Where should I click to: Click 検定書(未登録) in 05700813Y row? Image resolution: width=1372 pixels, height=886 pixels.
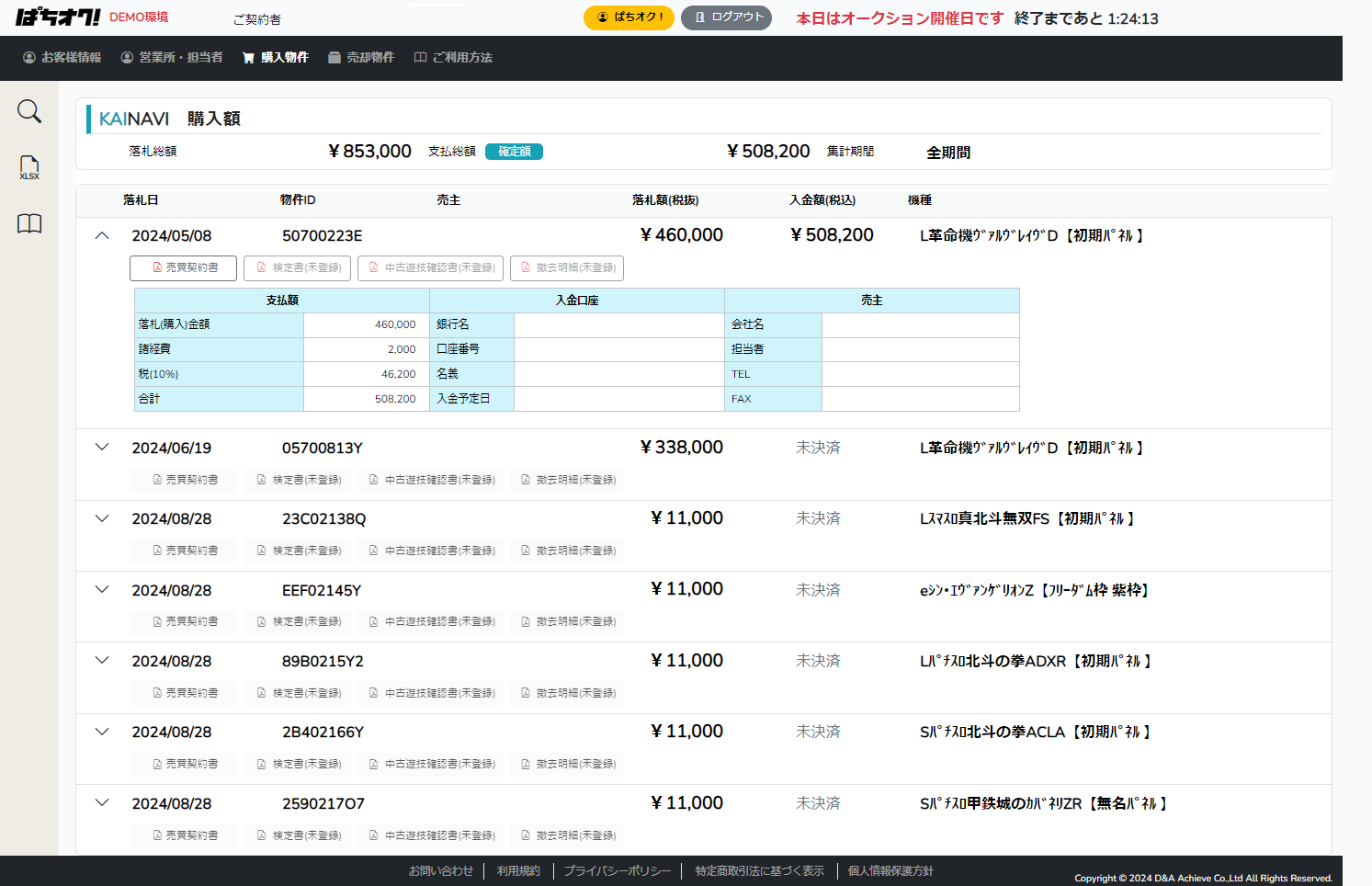[x=297, y=480]
